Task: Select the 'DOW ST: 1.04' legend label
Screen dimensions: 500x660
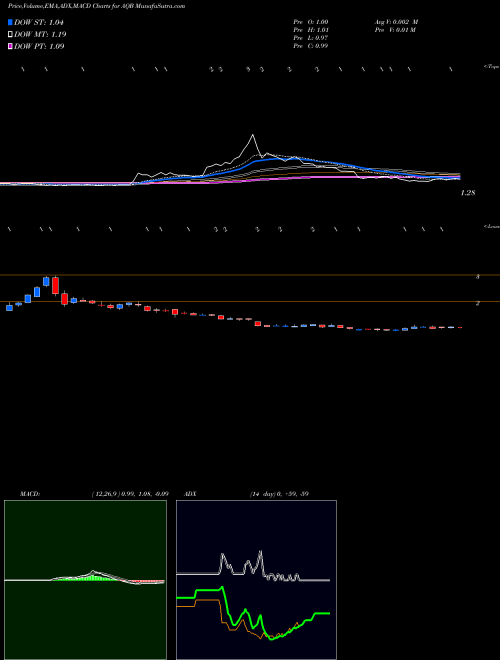Action: click(x=39, y=22)
